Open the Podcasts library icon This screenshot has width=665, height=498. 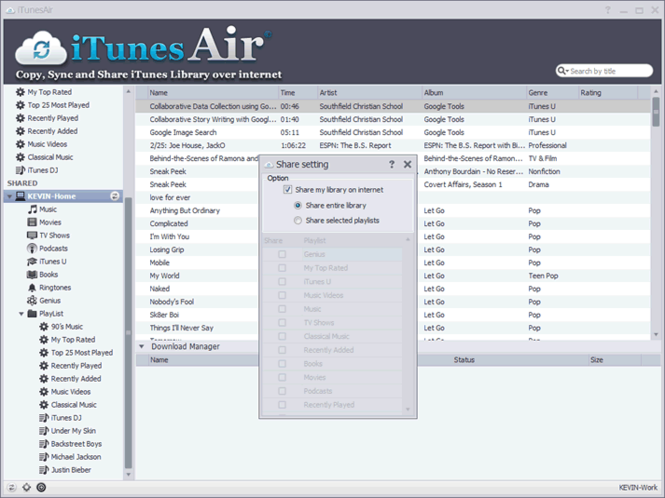tap(32, 248)
